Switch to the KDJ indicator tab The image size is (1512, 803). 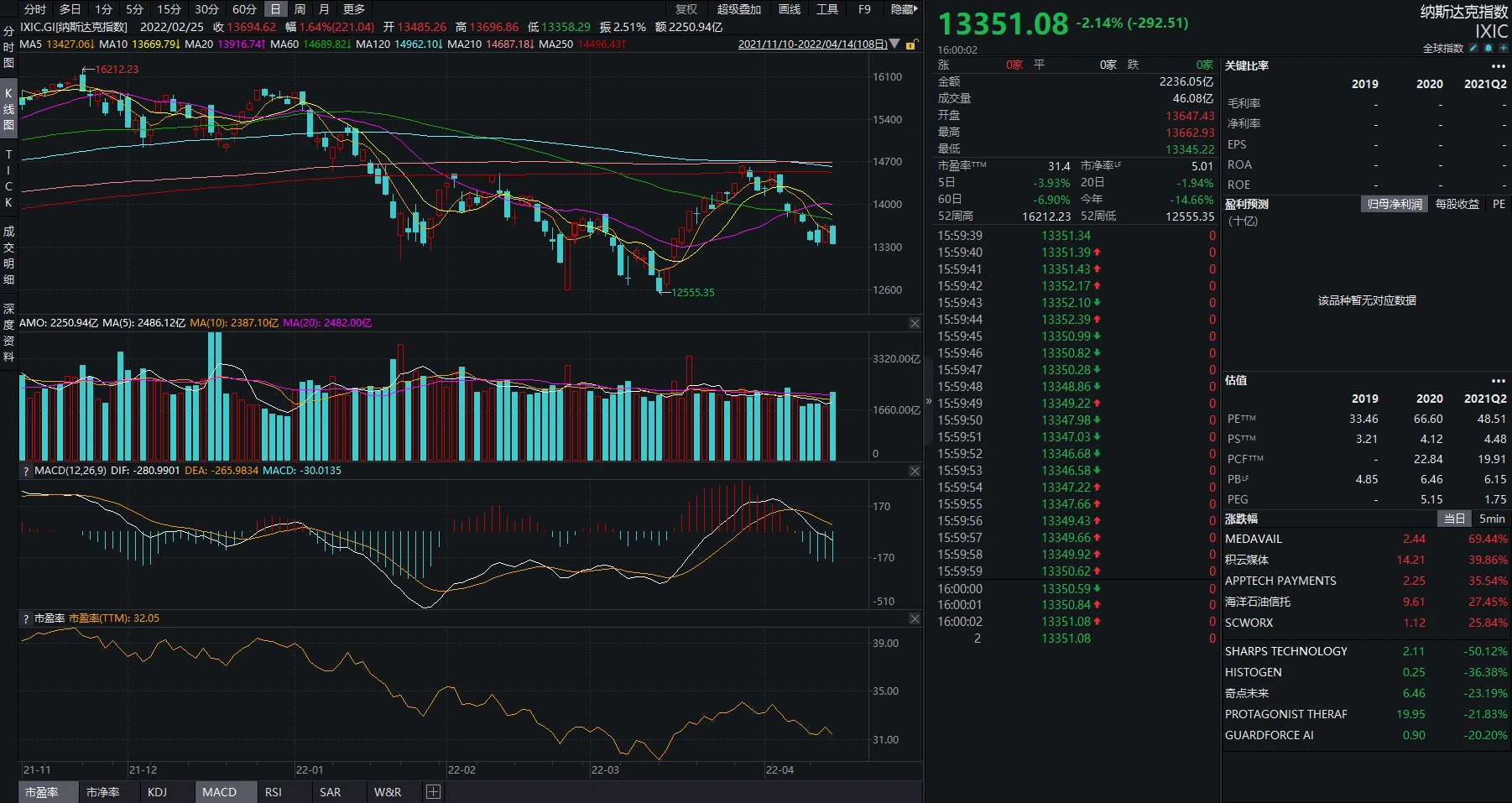click(x=157, y=792)
